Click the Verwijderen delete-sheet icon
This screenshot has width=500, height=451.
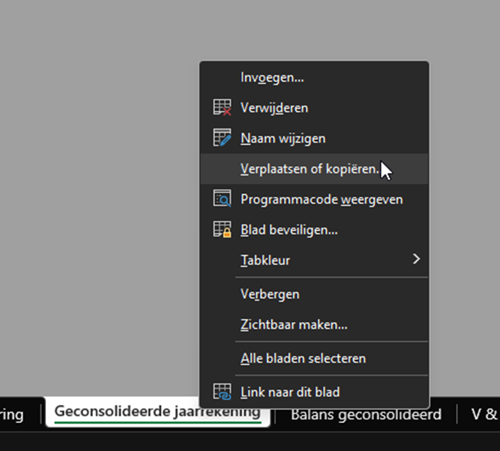222,107
